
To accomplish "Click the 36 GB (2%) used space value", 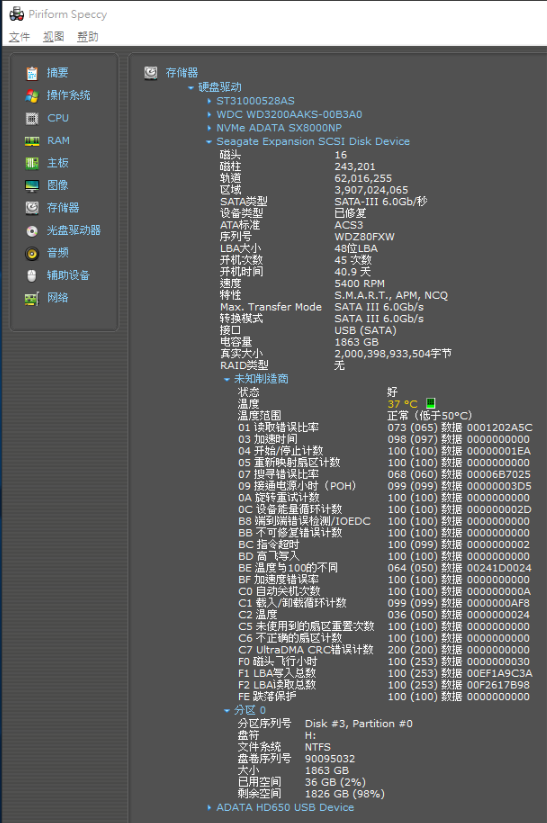I will 335,782.
